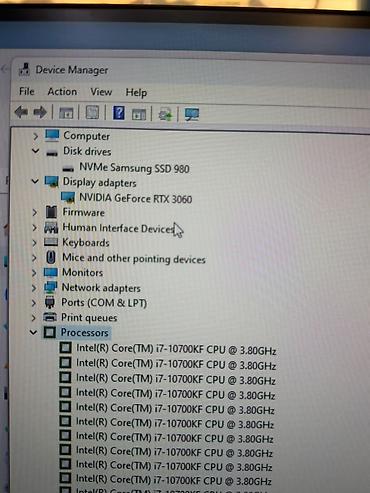Screen dimensions: 370x493
Task: Expand the Network adapters node
Action: point(34,287)
